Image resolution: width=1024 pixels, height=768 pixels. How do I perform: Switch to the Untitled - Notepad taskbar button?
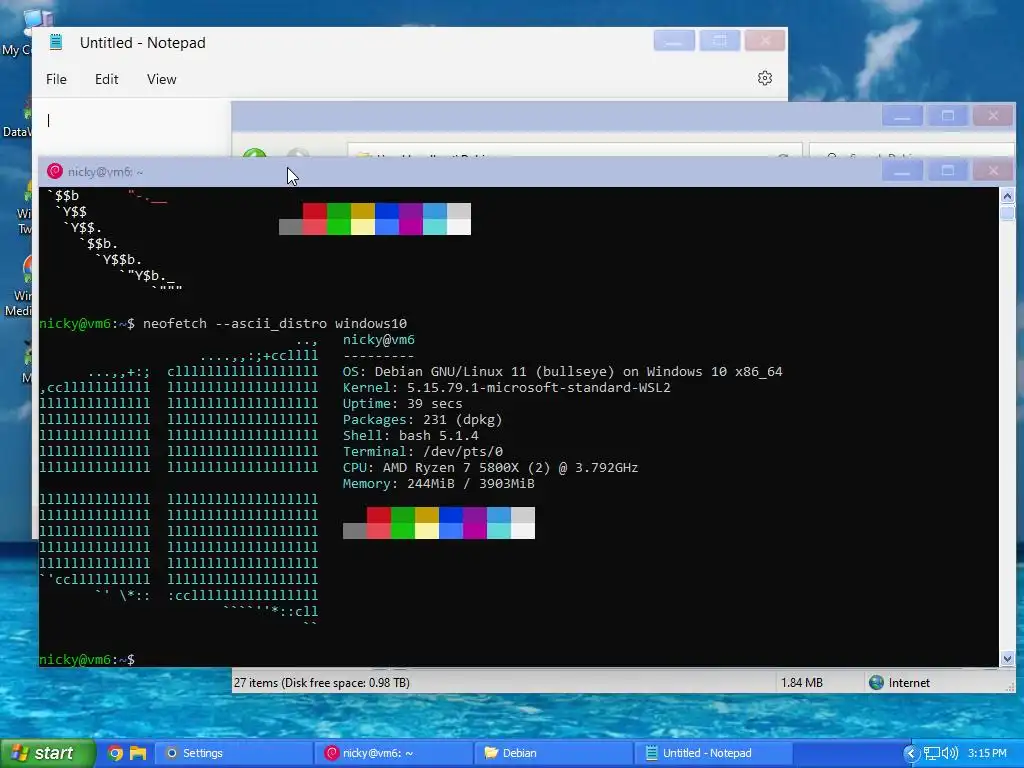[x=714, y=753]
